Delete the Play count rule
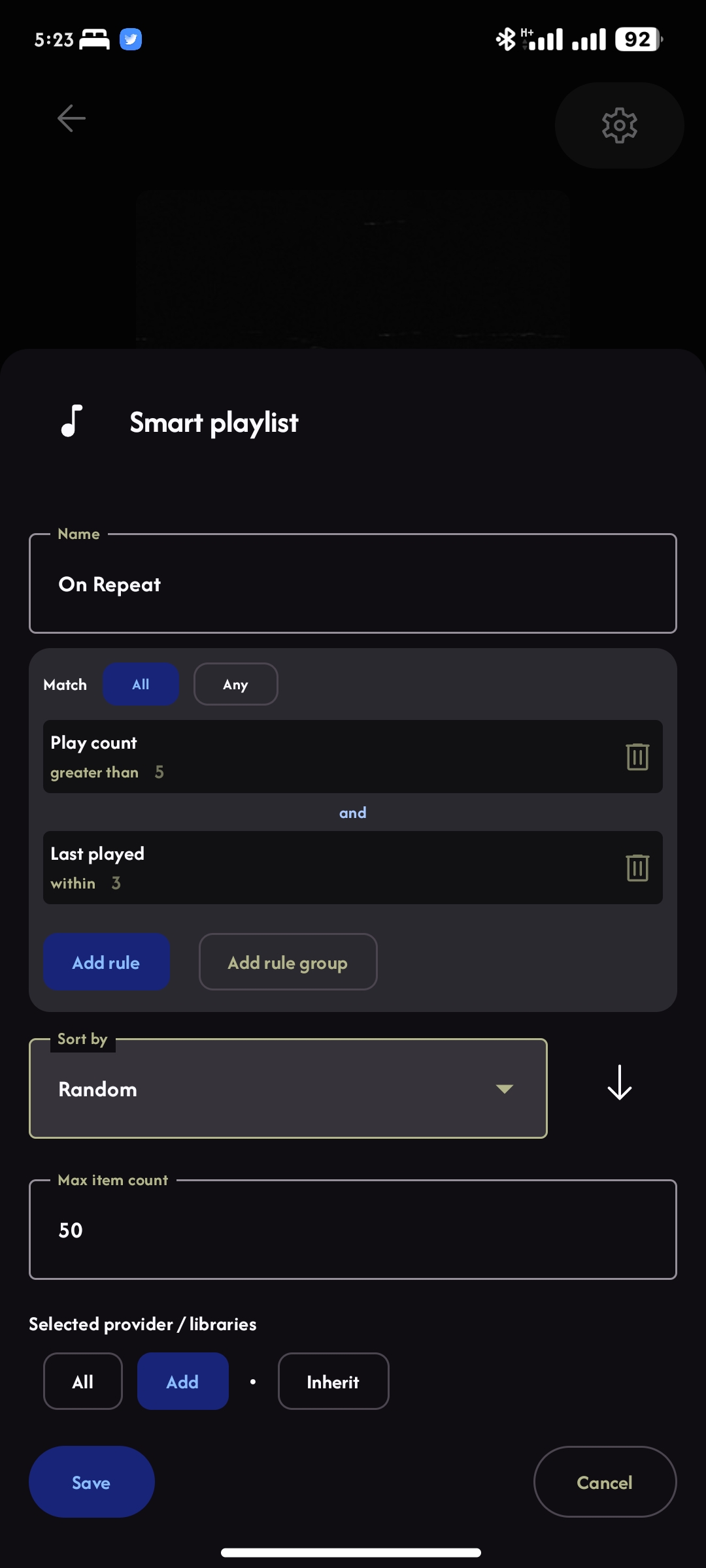This screenshot has height=1568, width=706. coord(637,757)
